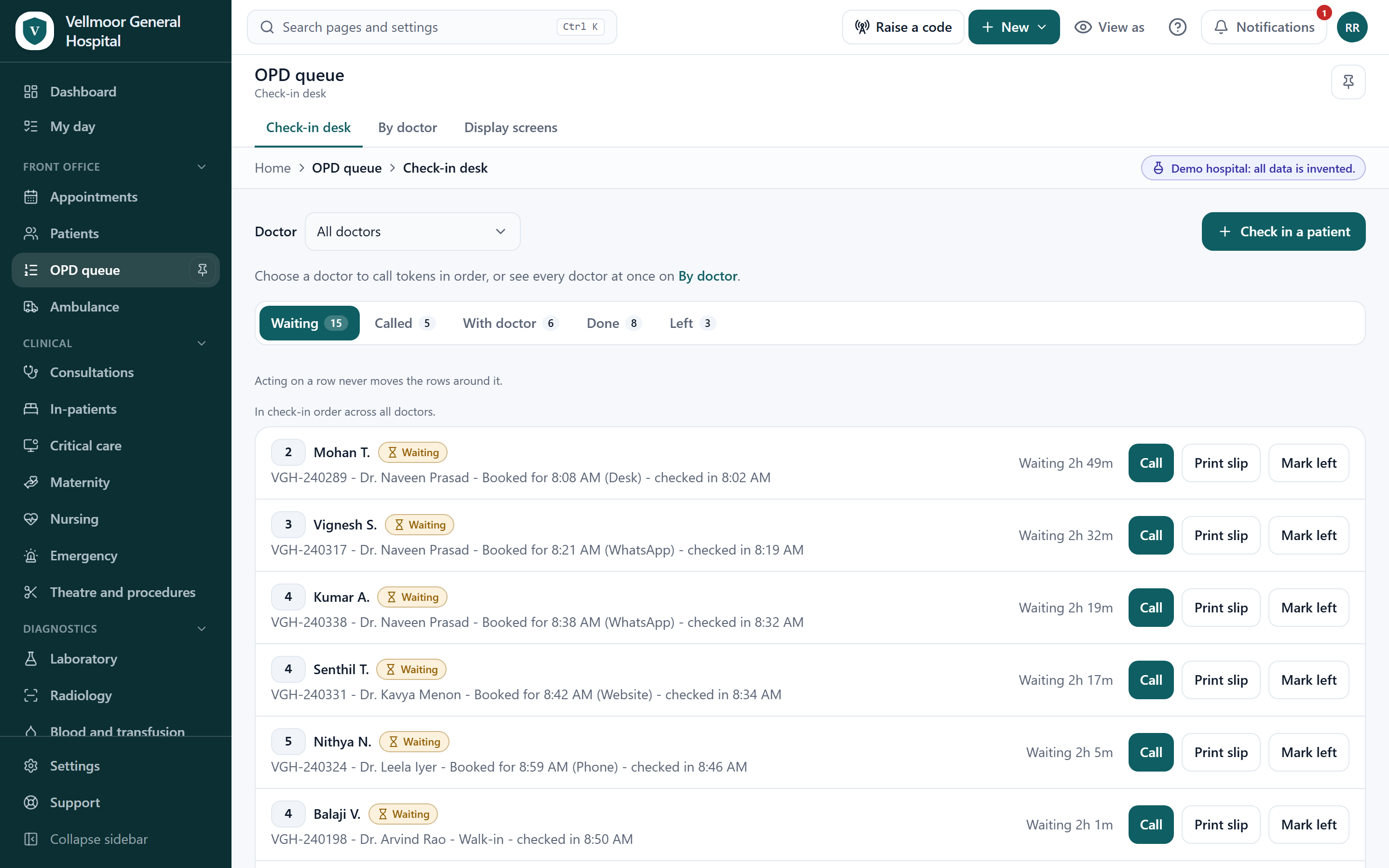Open the All doctors dropdown
1389x868 pixels.
coord(413,231)
